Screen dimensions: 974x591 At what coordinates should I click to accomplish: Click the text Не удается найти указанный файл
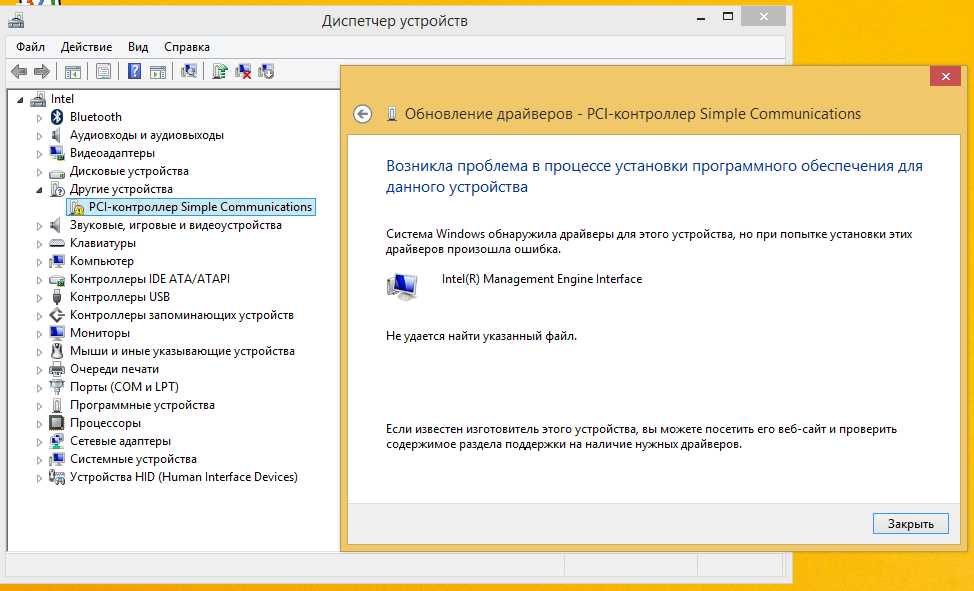coord(481,336)
